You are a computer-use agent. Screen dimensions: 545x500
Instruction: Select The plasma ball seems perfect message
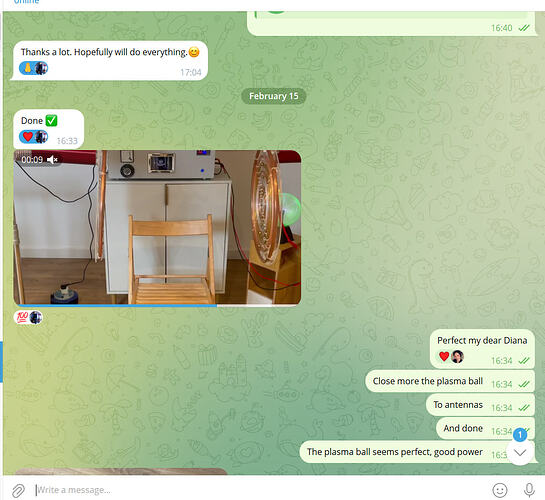417,452
